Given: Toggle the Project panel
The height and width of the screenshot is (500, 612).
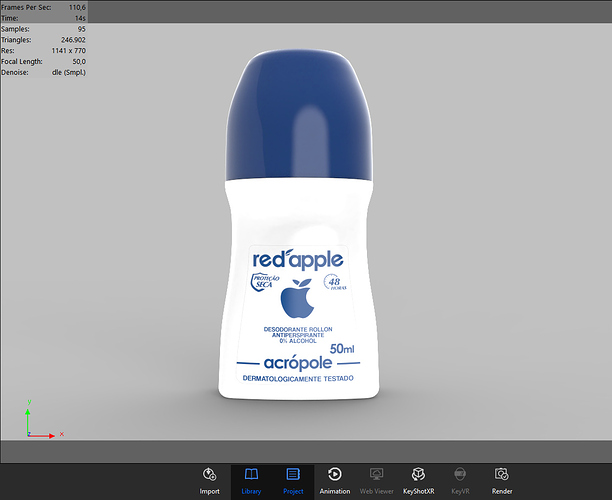Looking at the screenshot, I should coord(293,481).
